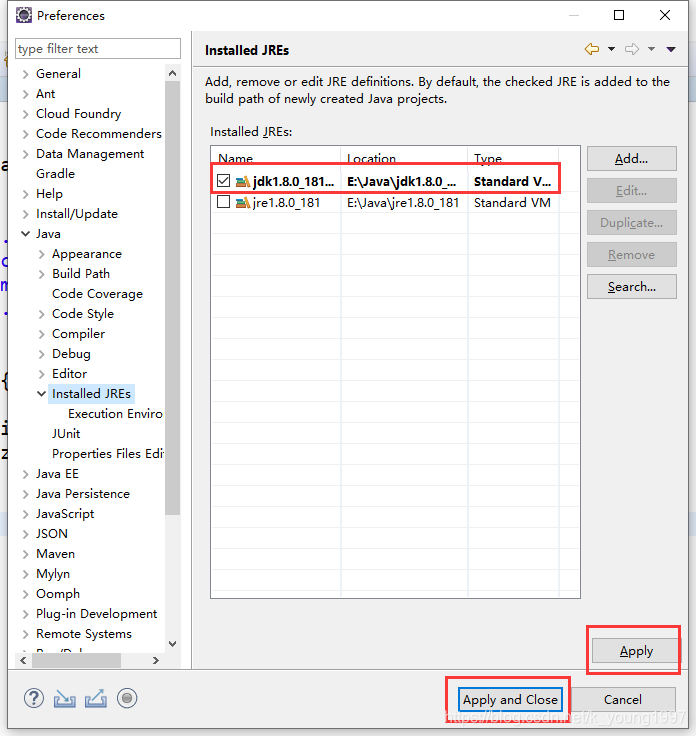696x736 pixels.
Task: Expand the Data Management node
Action: [25, 154]
